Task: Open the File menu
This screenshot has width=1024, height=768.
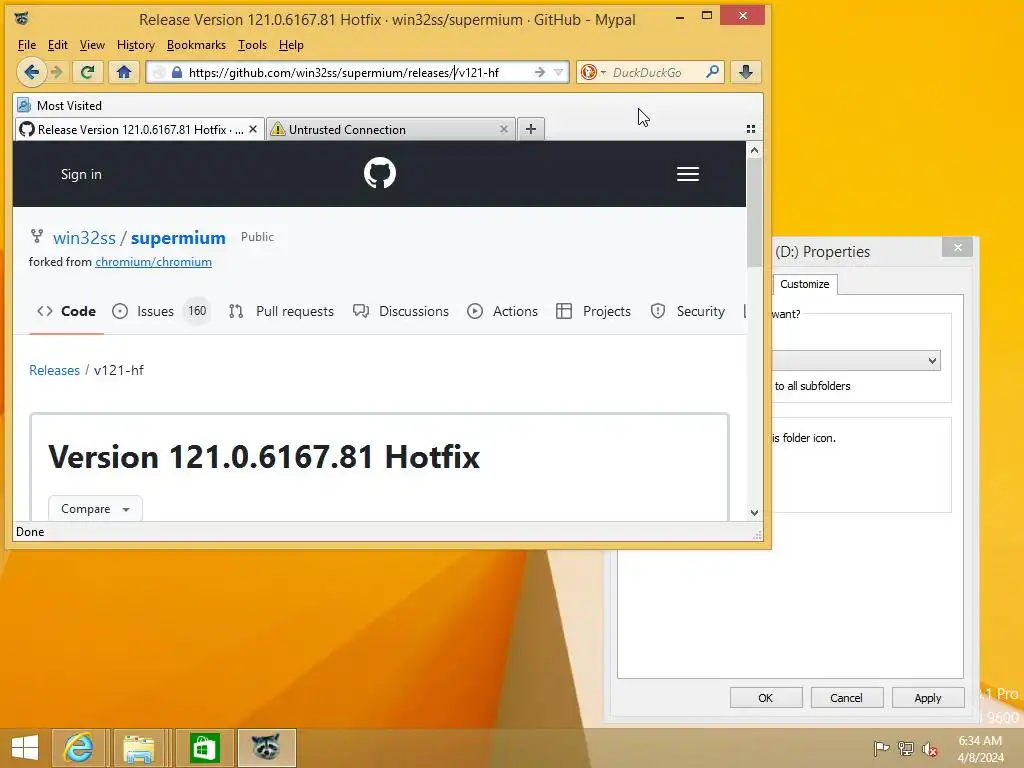Action: (27, 45)
